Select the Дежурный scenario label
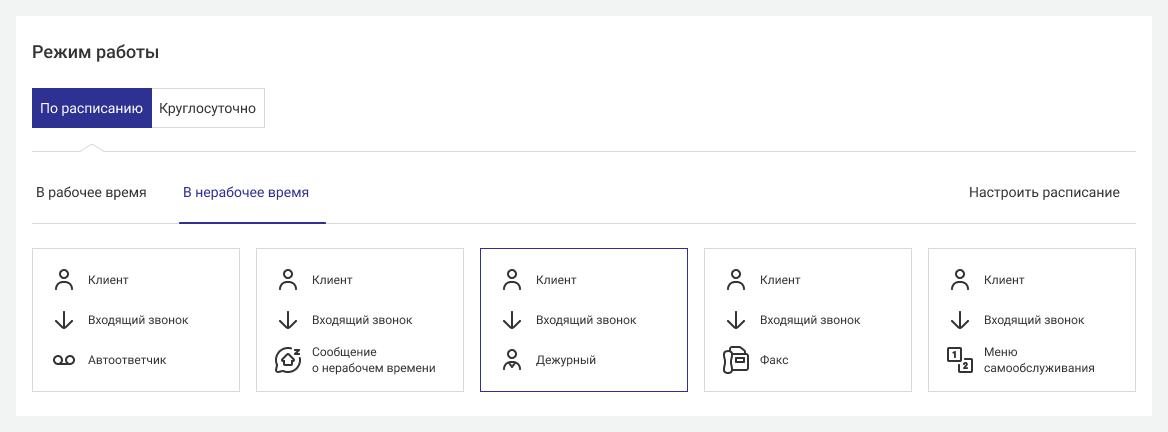1168x432 pixels. coord(566,360)
